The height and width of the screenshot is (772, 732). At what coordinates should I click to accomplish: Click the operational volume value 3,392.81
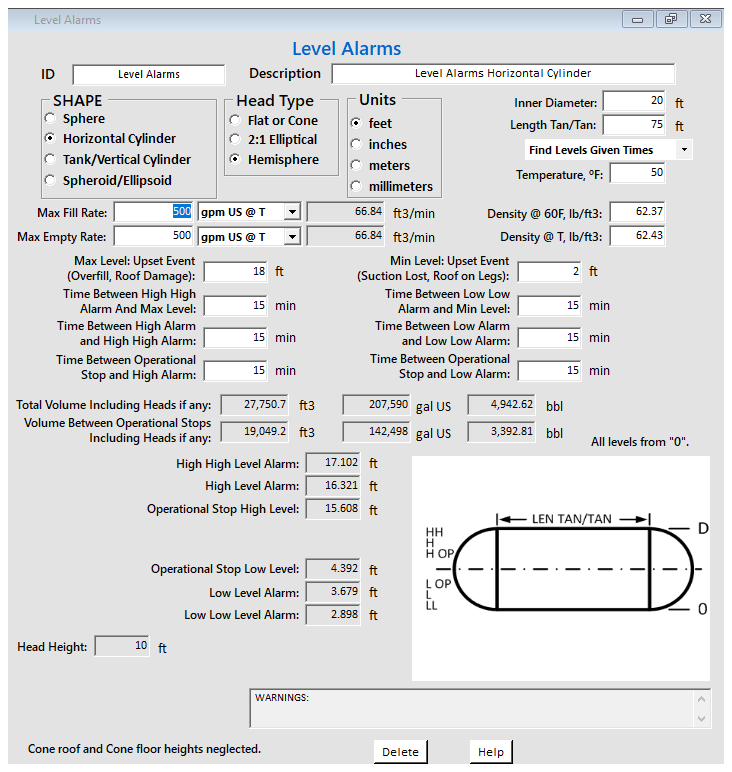[x=501, y=432]
